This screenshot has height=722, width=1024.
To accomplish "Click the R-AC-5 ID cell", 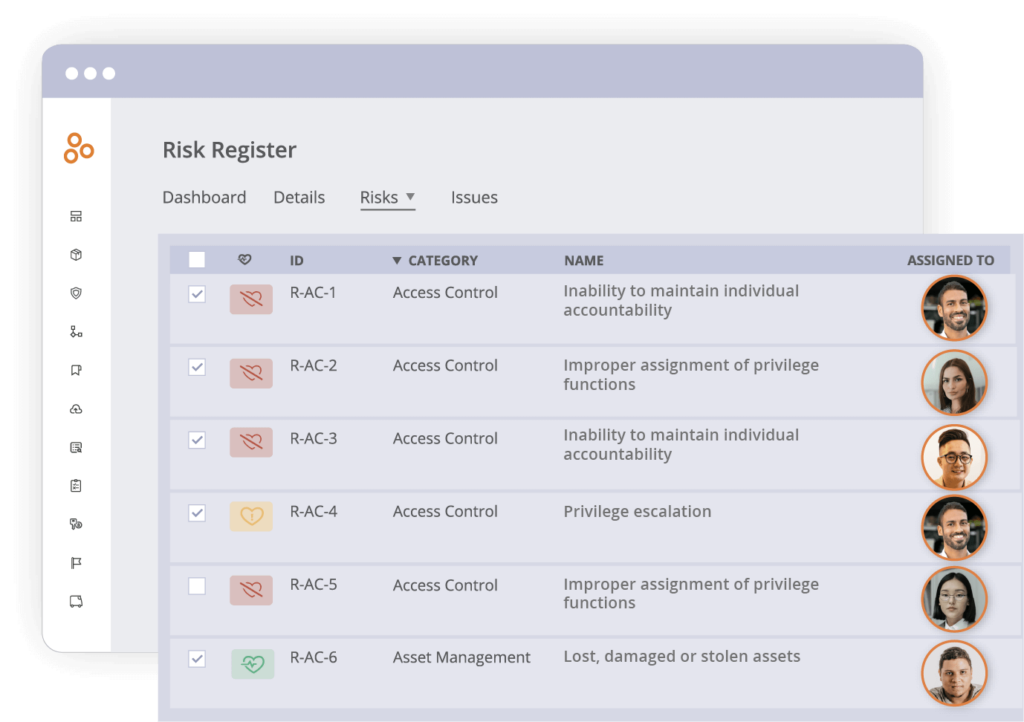I will coord(313,584).
